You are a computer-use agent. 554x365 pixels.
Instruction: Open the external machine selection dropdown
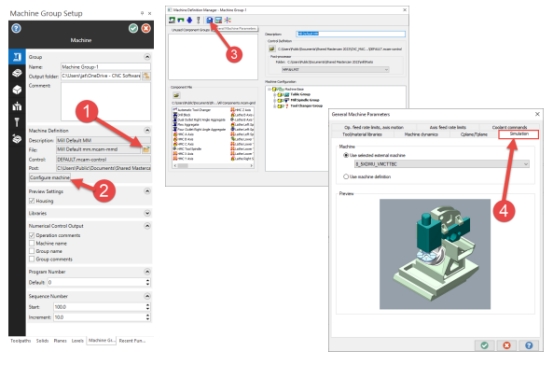441,164
